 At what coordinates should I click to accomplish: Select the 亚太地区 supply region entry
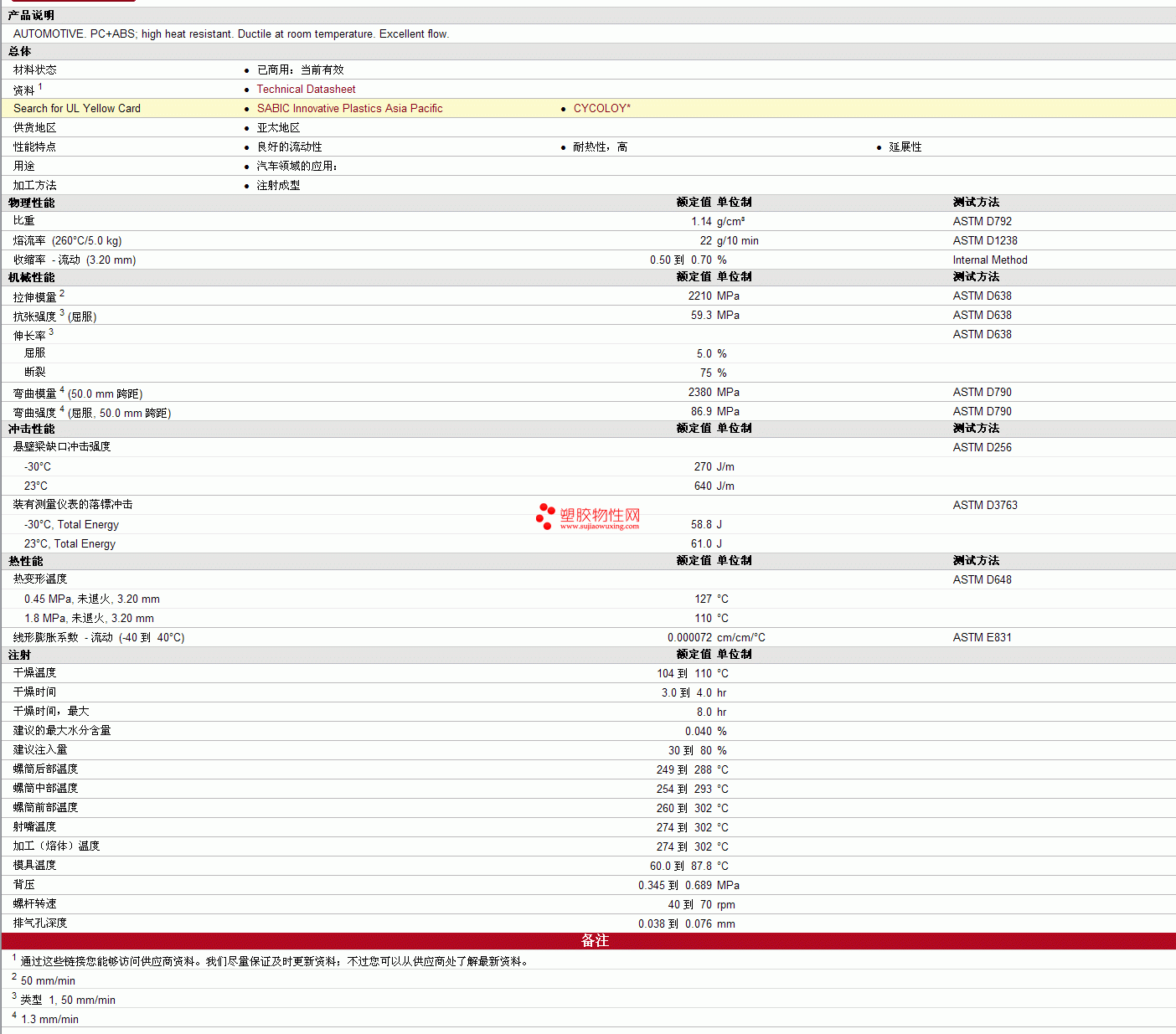278,127
